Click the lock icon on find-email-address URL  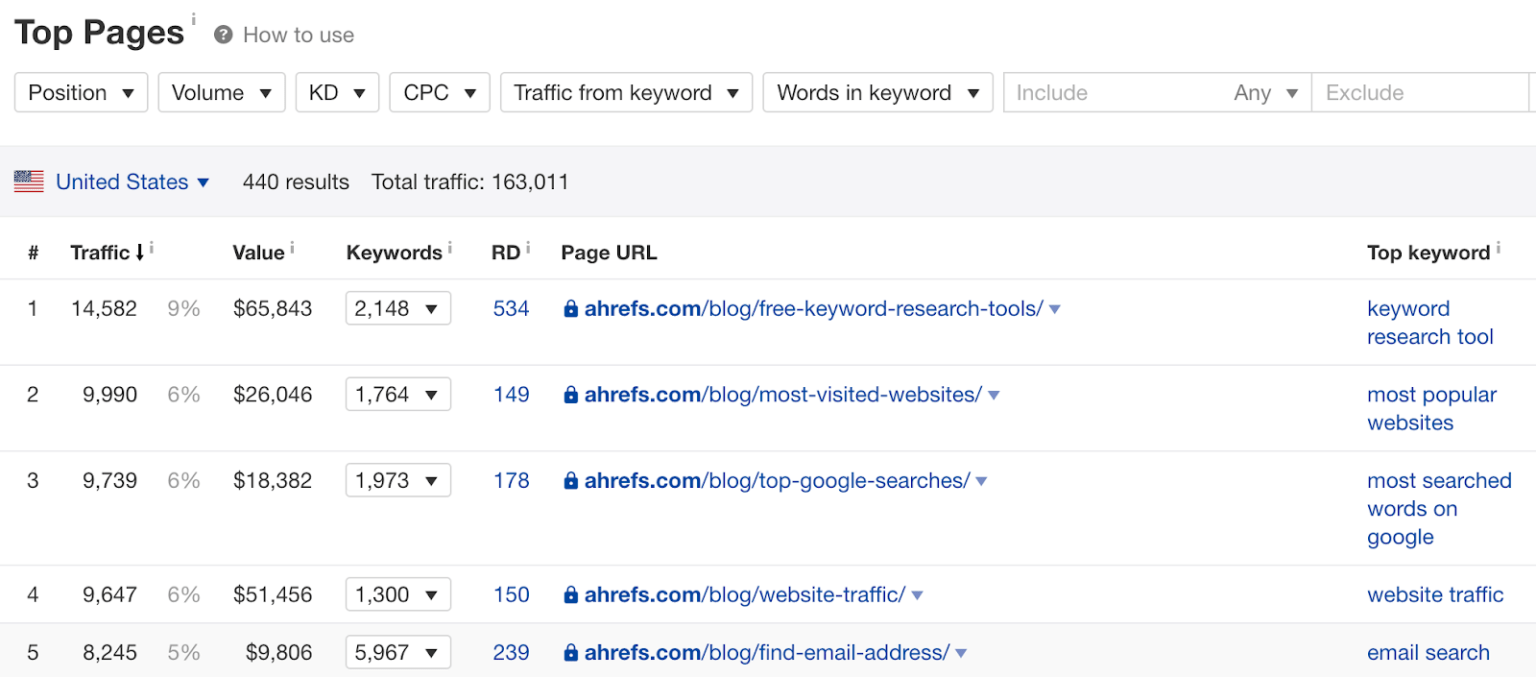(x=570, y=652)
